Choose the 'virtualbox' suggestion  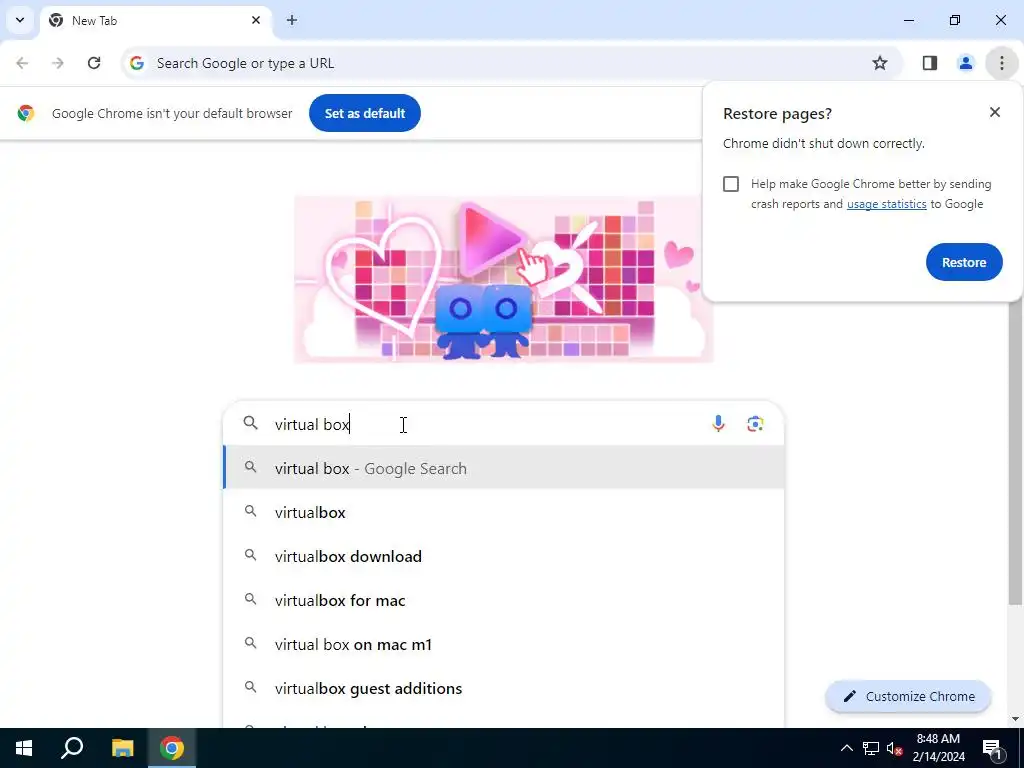point(504,513)
